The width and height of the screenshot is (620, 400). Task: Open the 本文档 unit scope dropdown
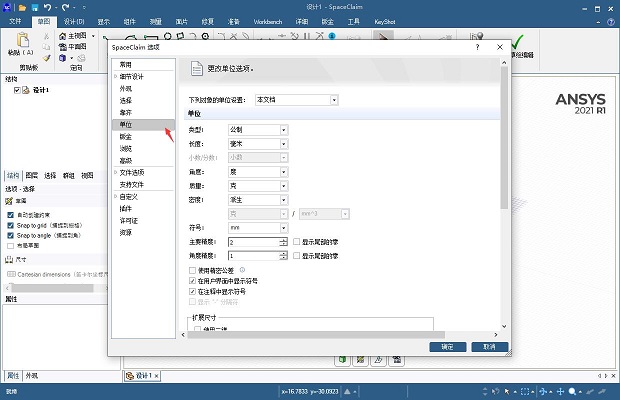[334, 100]
